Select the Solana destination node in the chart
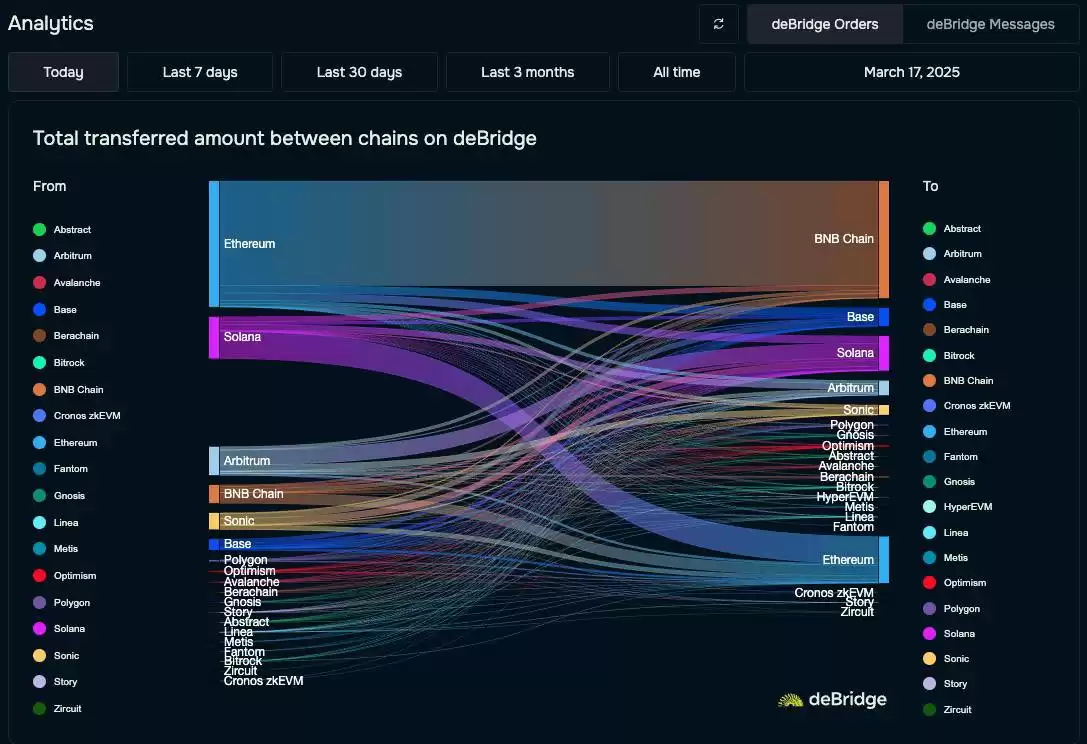 pos(884,354)
